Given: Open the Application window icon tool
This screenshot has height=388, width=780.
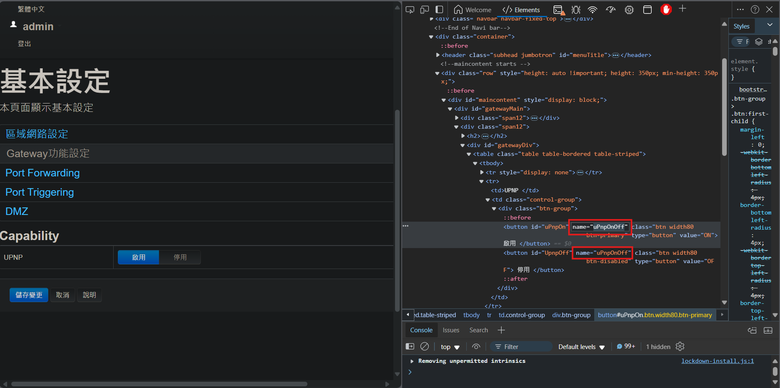Looking at the screenshot, I should (647, 9).
